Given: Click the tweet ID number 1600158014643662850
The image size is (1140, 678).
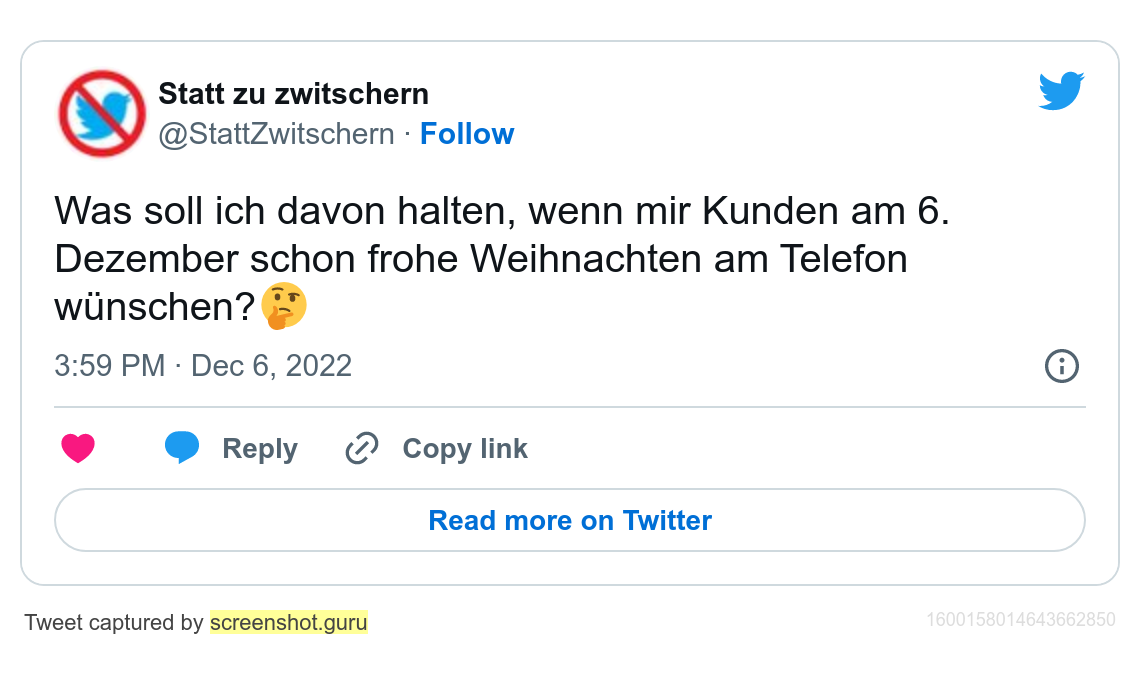Looking at the screenshot, I should 1020,620.
